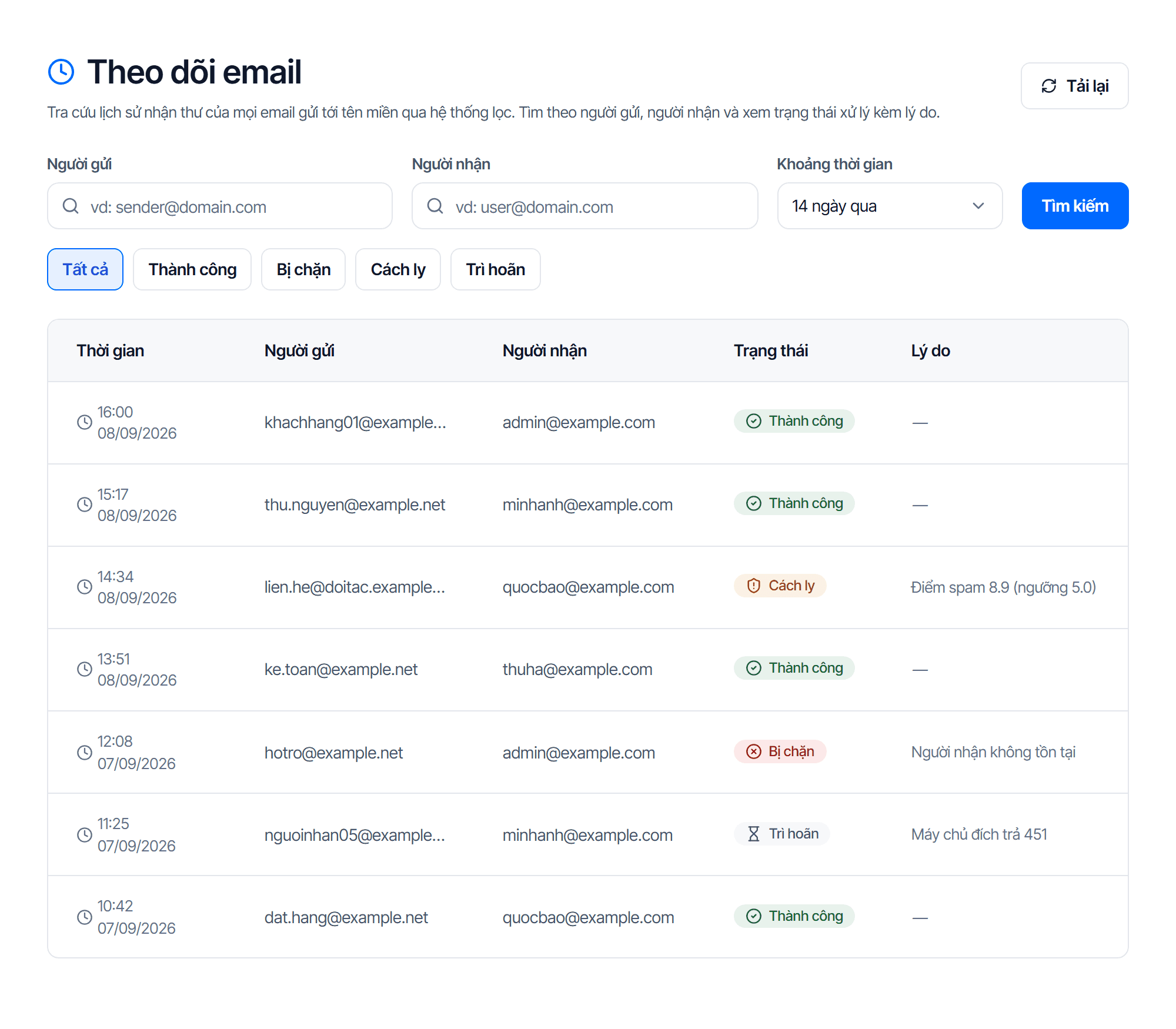Click sender ke.toan@example.net
This screenshot has width=1176, height=1029.
(x=340, y=670)
